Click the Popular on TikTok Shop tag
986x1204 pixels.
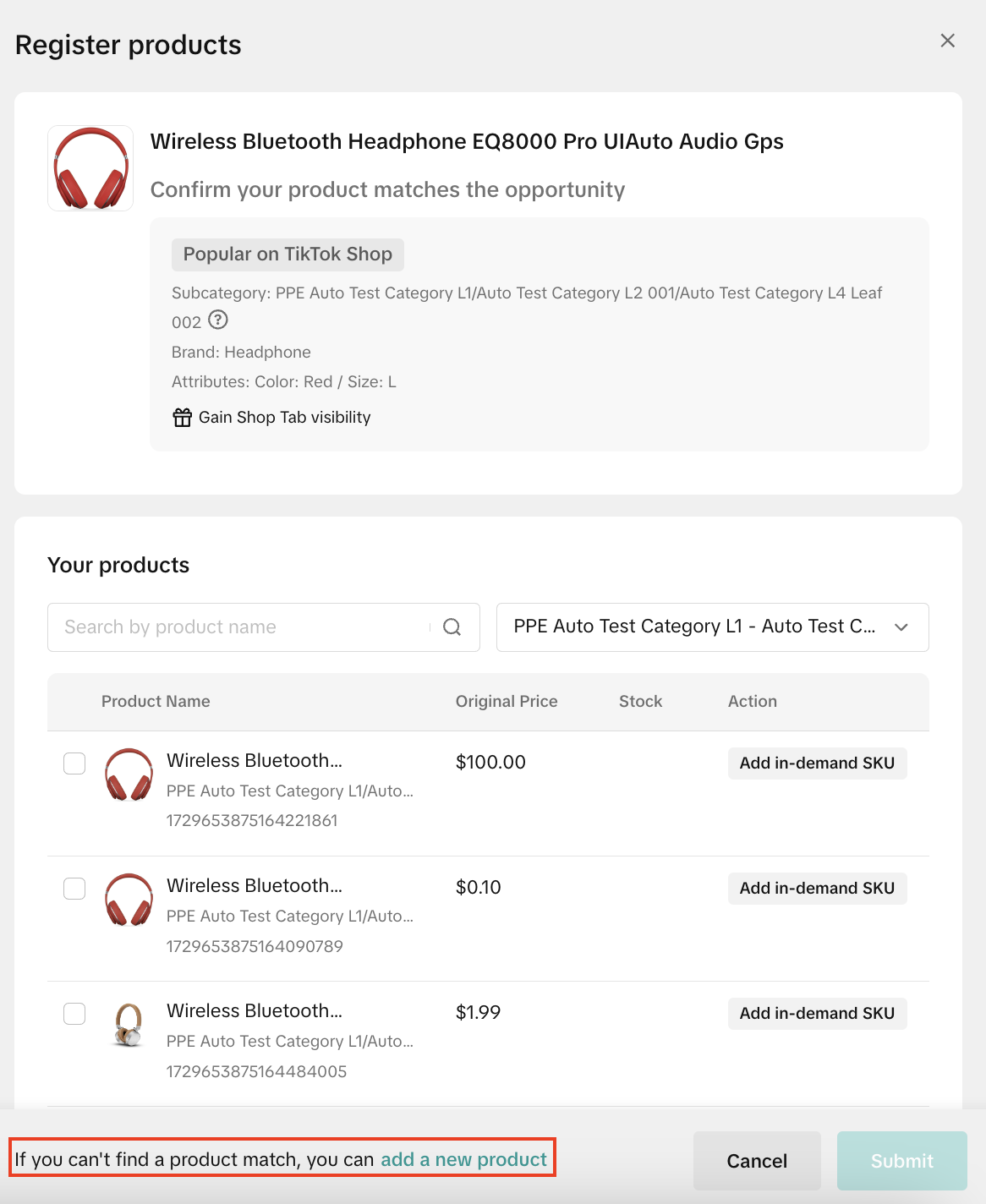click(x=288, y=254)
